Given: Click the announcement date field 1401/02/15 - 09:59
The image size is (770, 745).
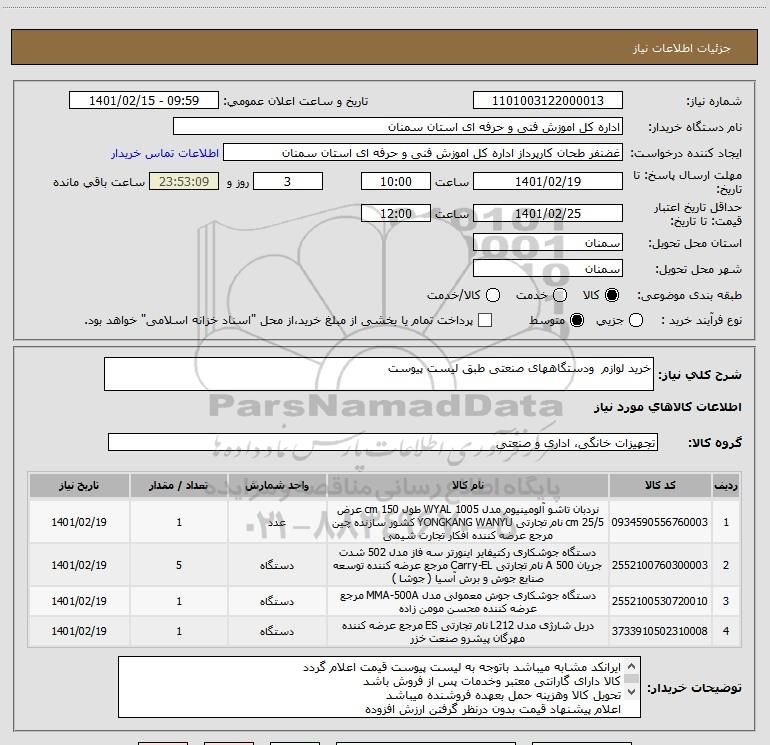Looking at the screenshot, I should tap(143, 101).
